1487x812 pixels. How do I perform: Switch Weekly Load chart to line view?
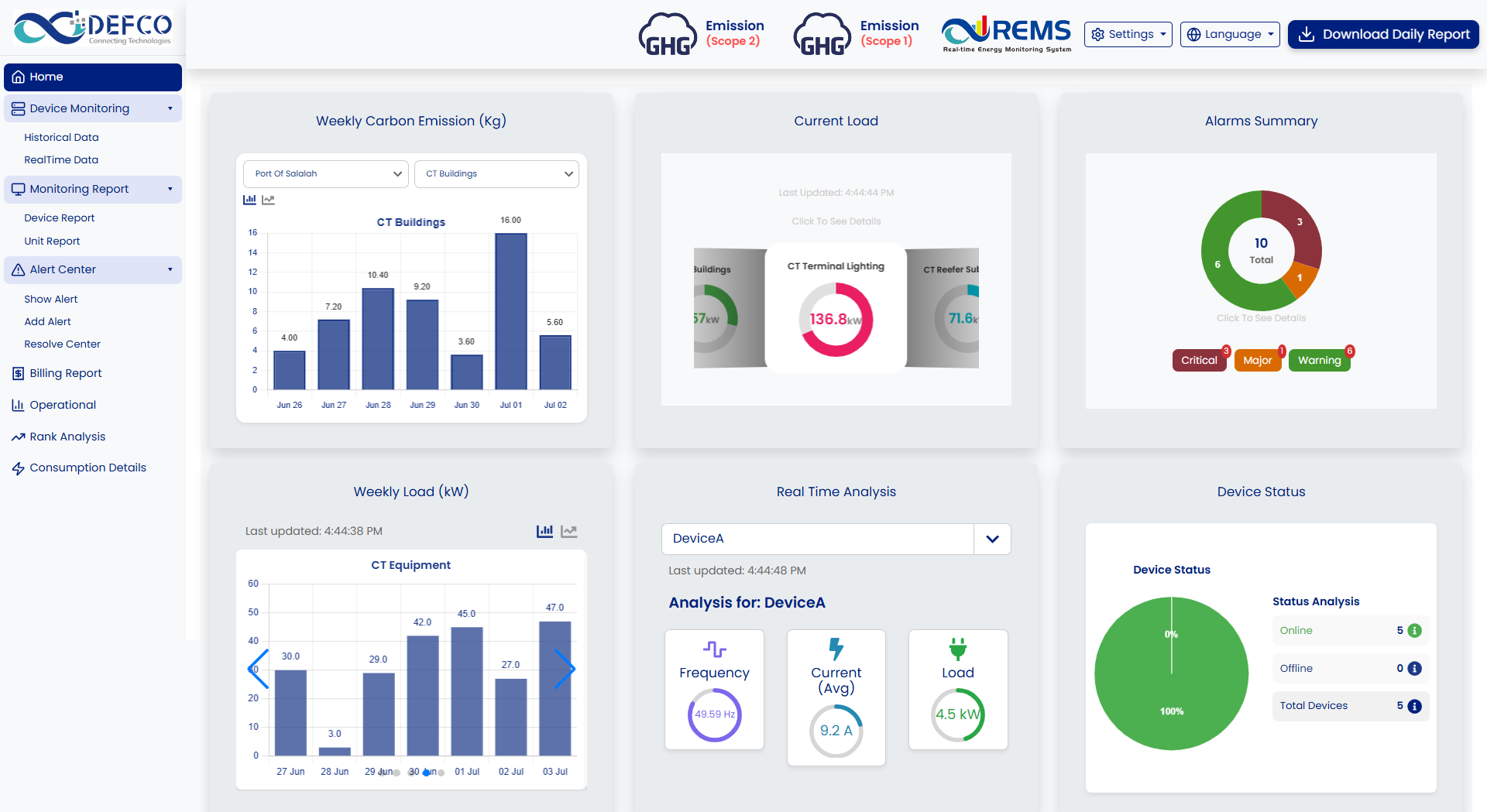(569, 531)
